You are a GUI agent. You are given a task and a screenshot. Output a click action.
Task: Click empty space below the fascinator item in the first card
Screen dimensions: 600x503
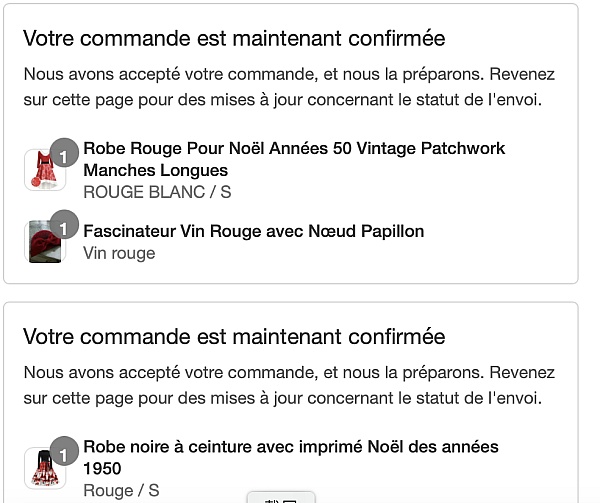(291, 273)
